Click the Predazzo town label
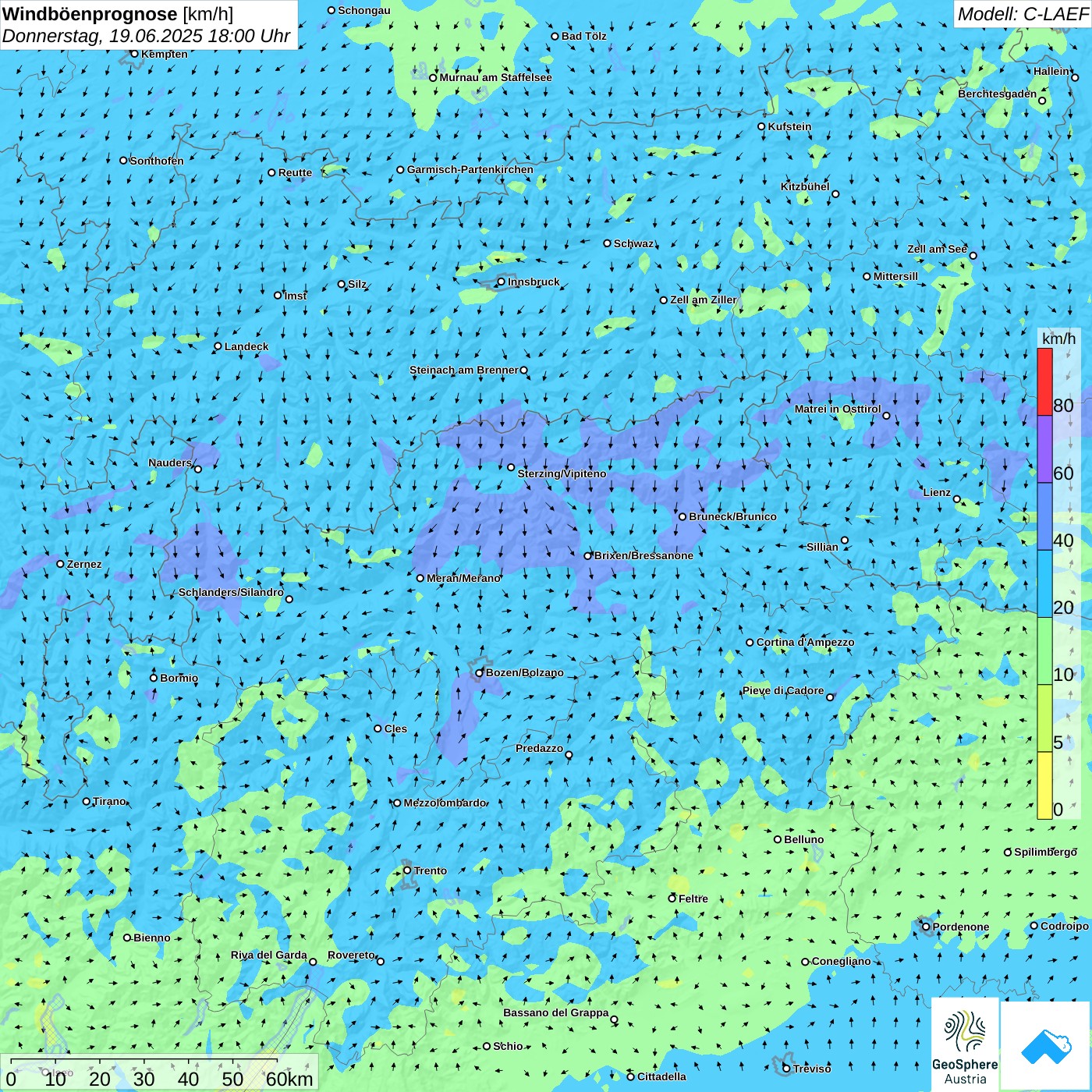This screenshot has width=1092, height=1092. pos(539,748)
